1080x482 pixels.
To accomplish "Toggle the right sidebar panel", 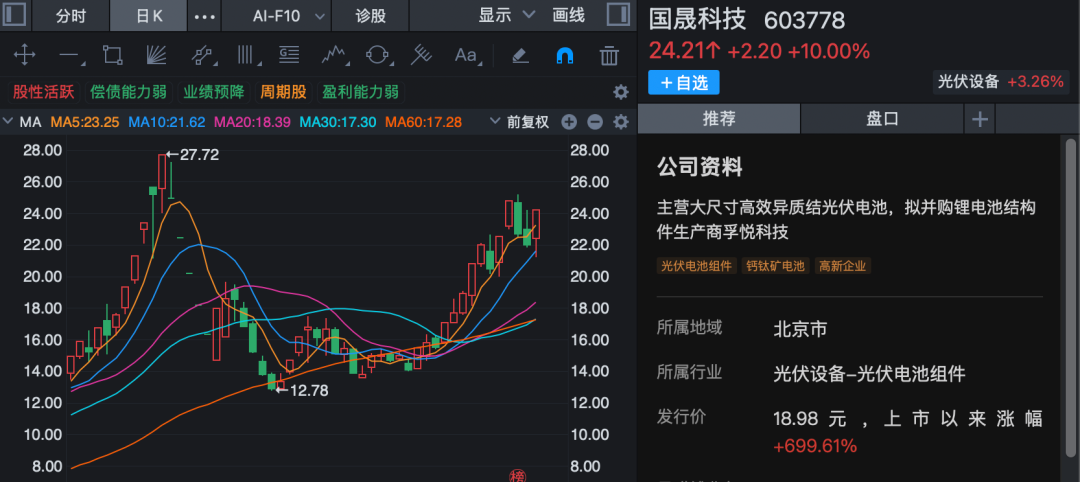I will point(619,16).
